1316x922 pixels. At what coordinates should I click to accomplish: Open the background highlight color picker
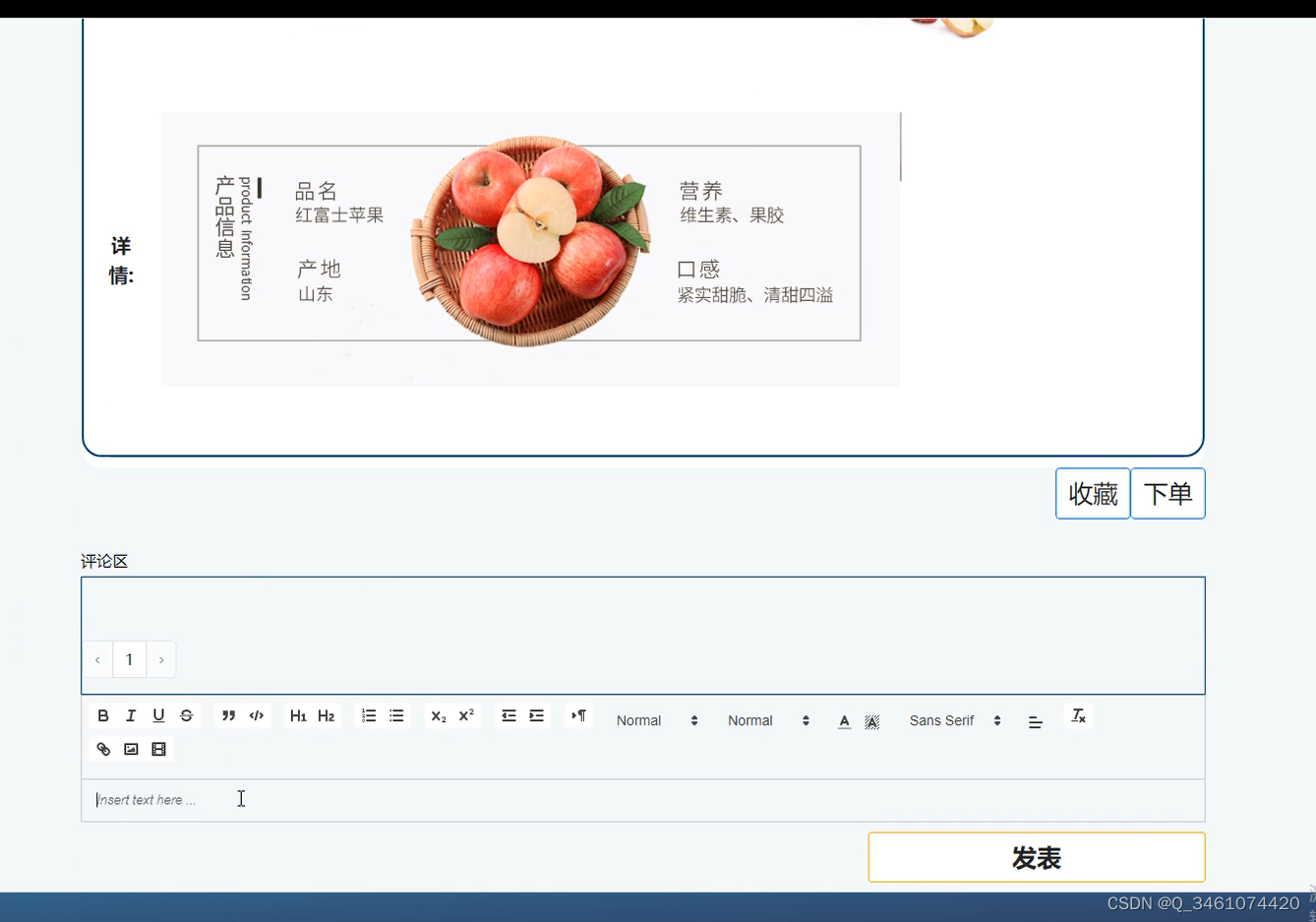tap(871, 721)
